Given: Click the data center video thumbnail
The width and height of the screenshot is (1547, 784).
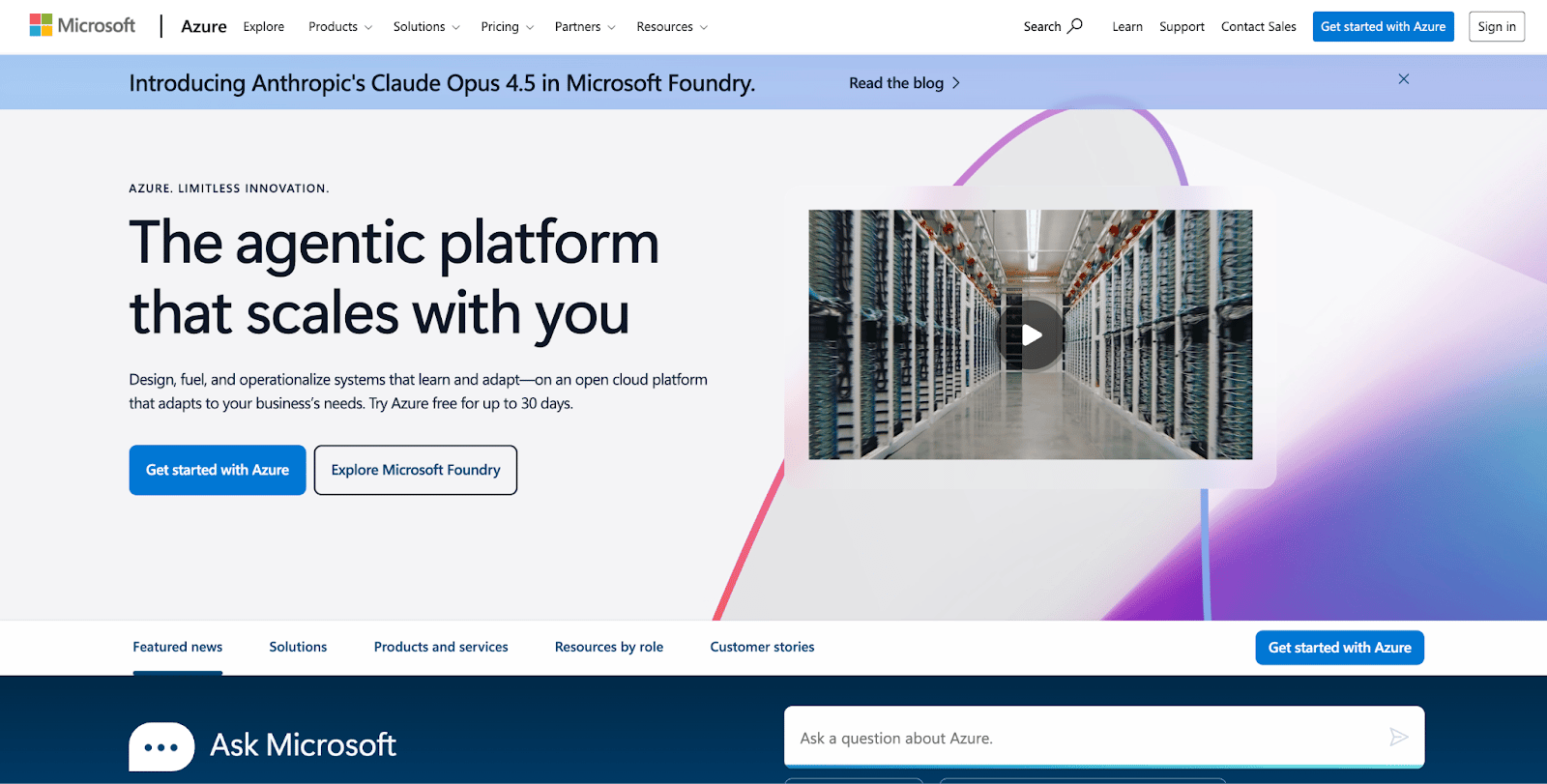Looking at the screenshot, I should (x=1031, y=334).
